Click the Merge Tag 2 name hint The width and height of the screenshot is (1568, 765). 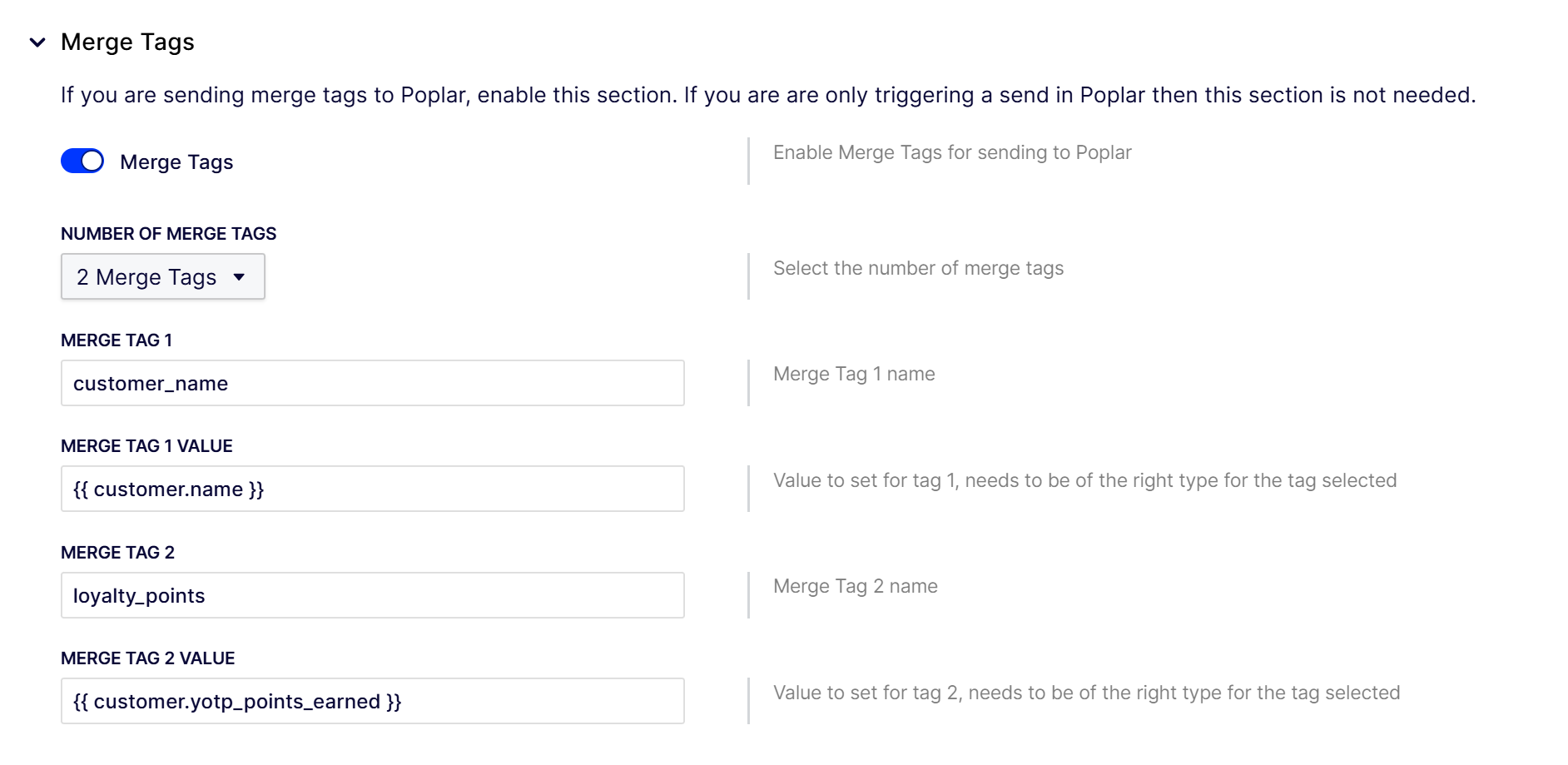pos(855,586)
